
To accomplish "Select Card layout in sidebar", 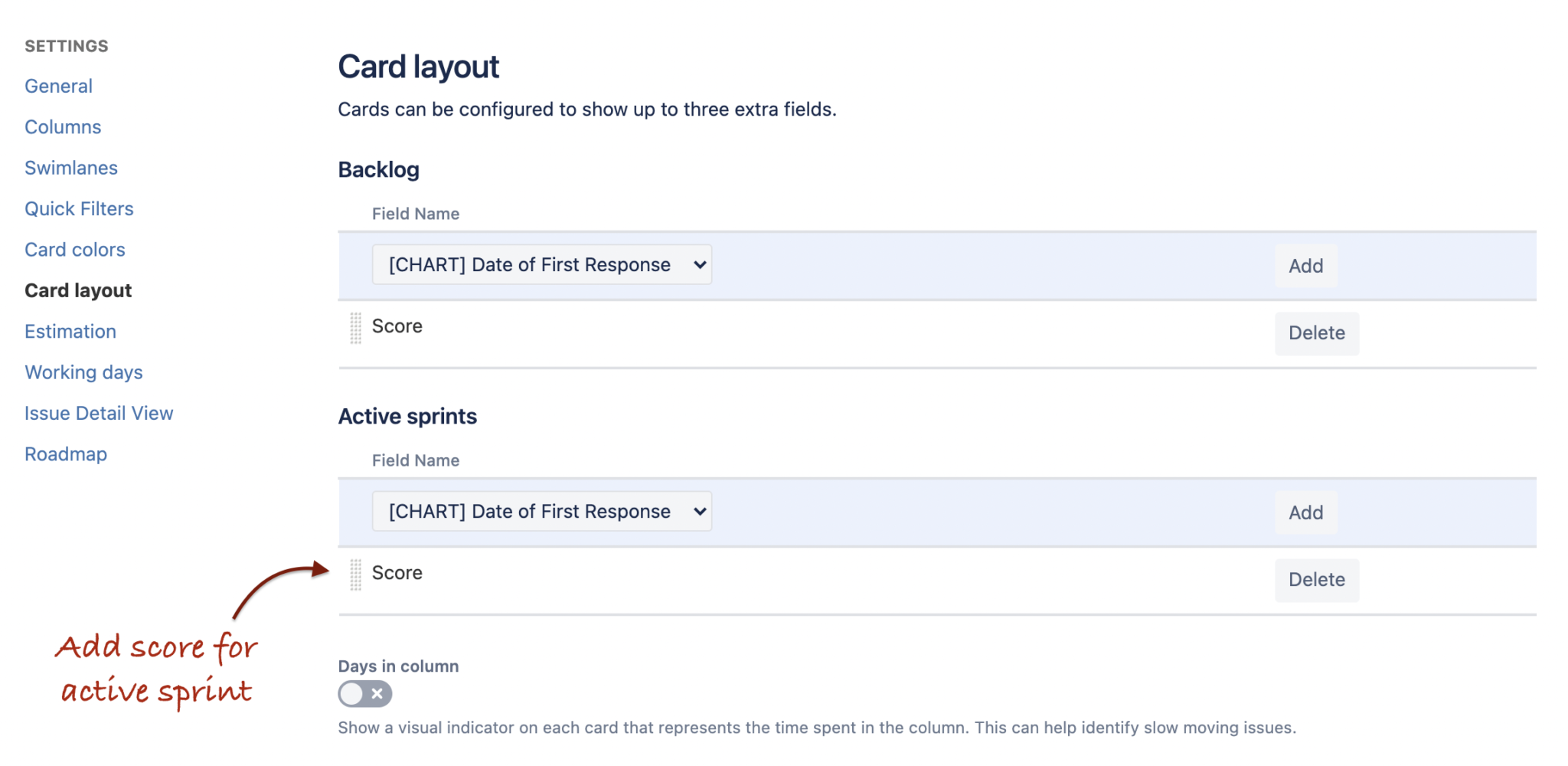I will (x=78, y=291).
